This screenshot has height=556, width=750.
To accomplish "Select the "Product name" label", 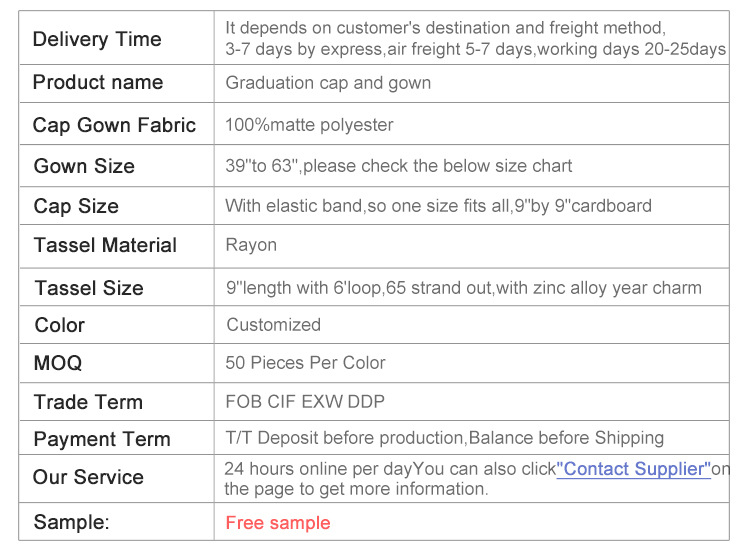I will tap(98, 83).
